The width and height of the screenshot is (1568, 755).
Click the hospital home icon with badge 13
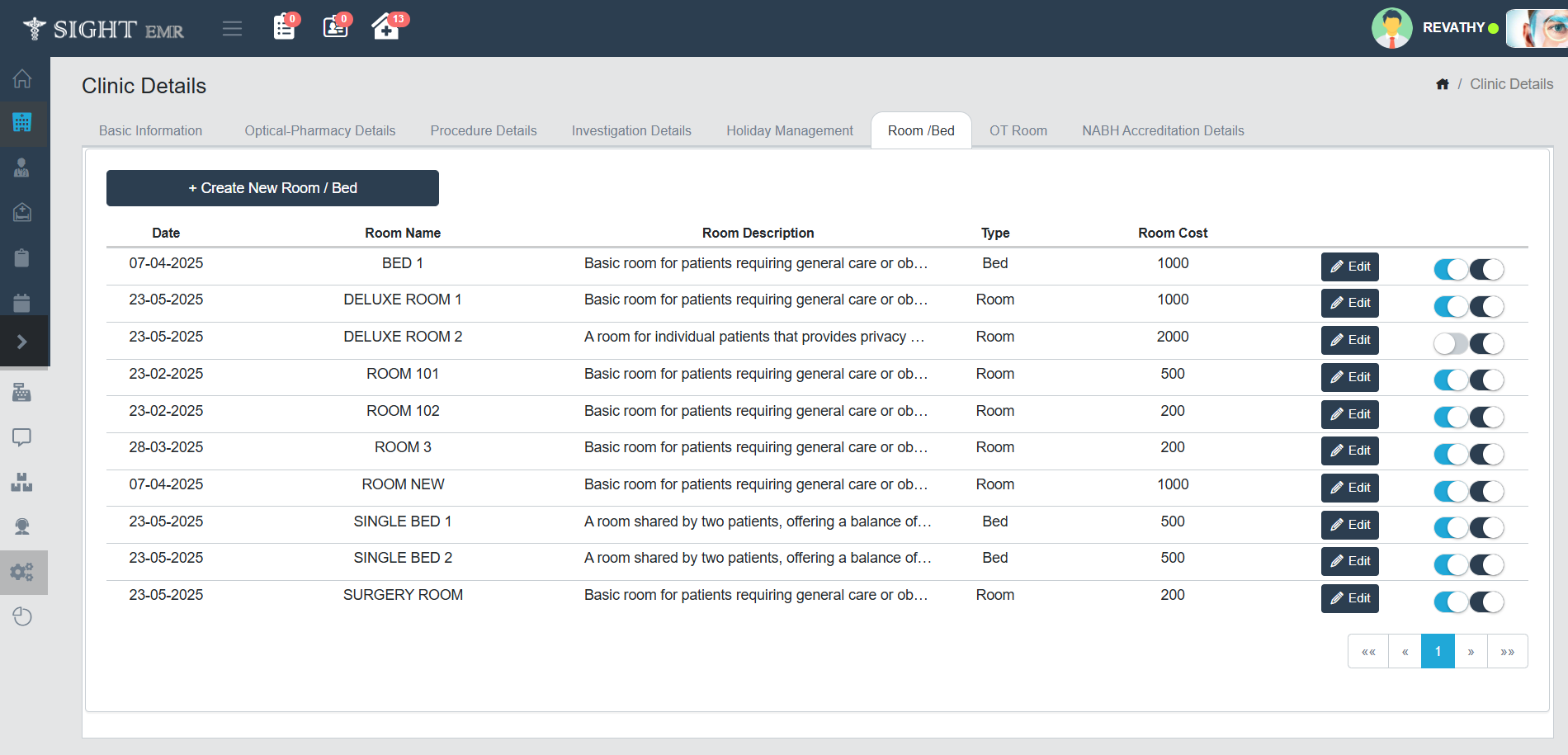(x=385, y=27)
